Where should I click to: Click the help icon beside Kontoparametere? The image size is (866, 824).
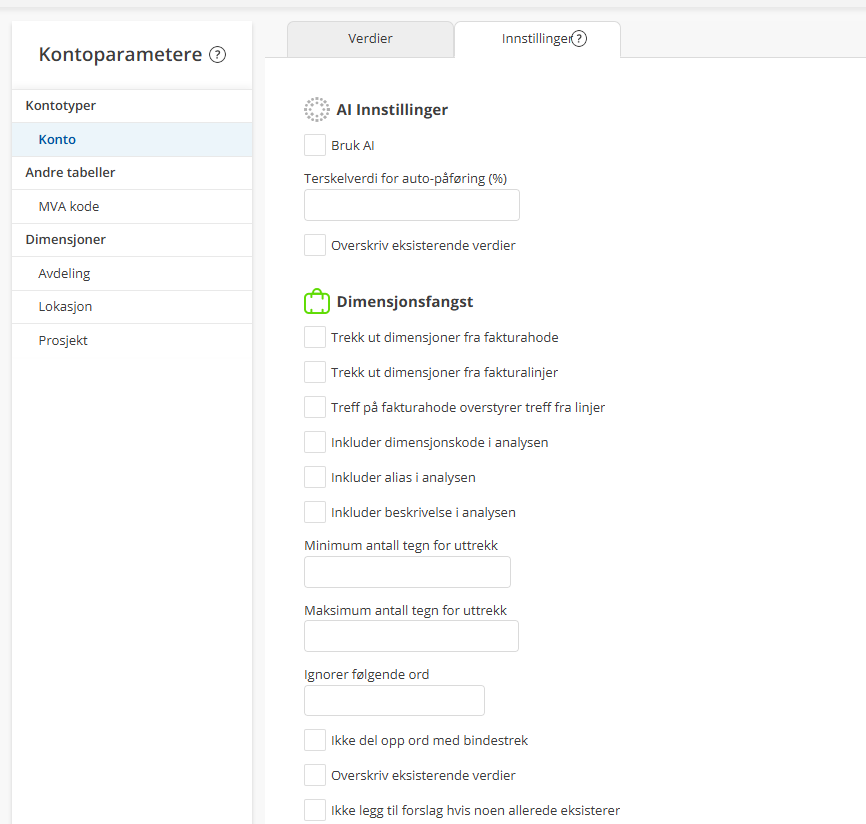[x=218, y=55]
